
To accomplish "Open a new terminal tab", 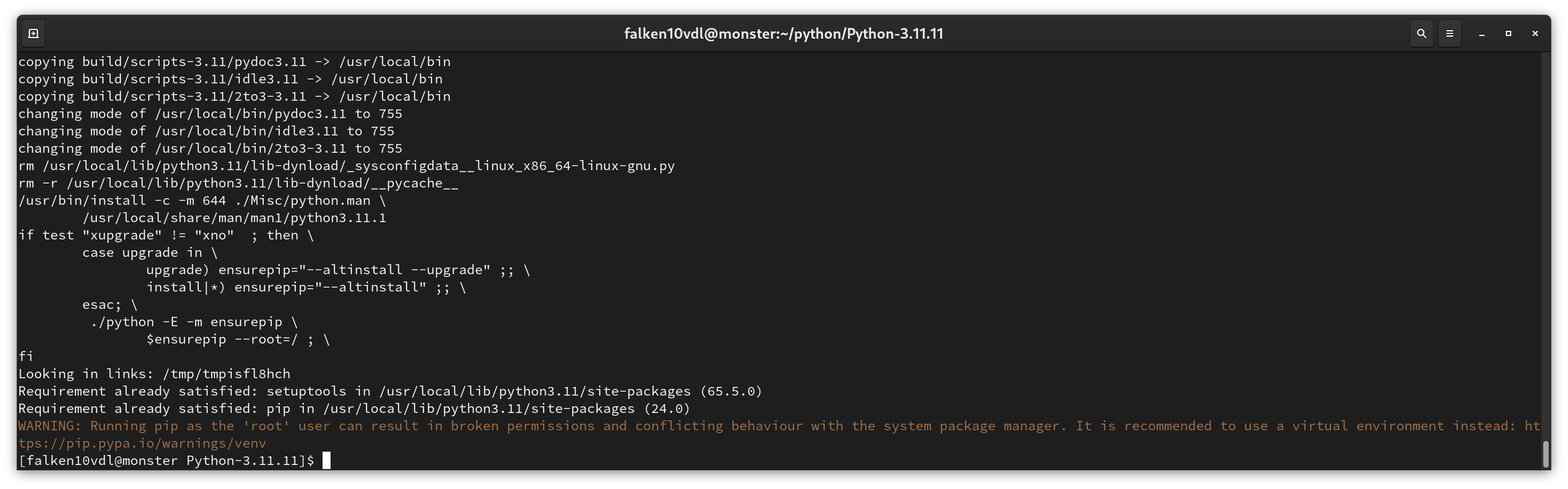I will coord(33,33).
